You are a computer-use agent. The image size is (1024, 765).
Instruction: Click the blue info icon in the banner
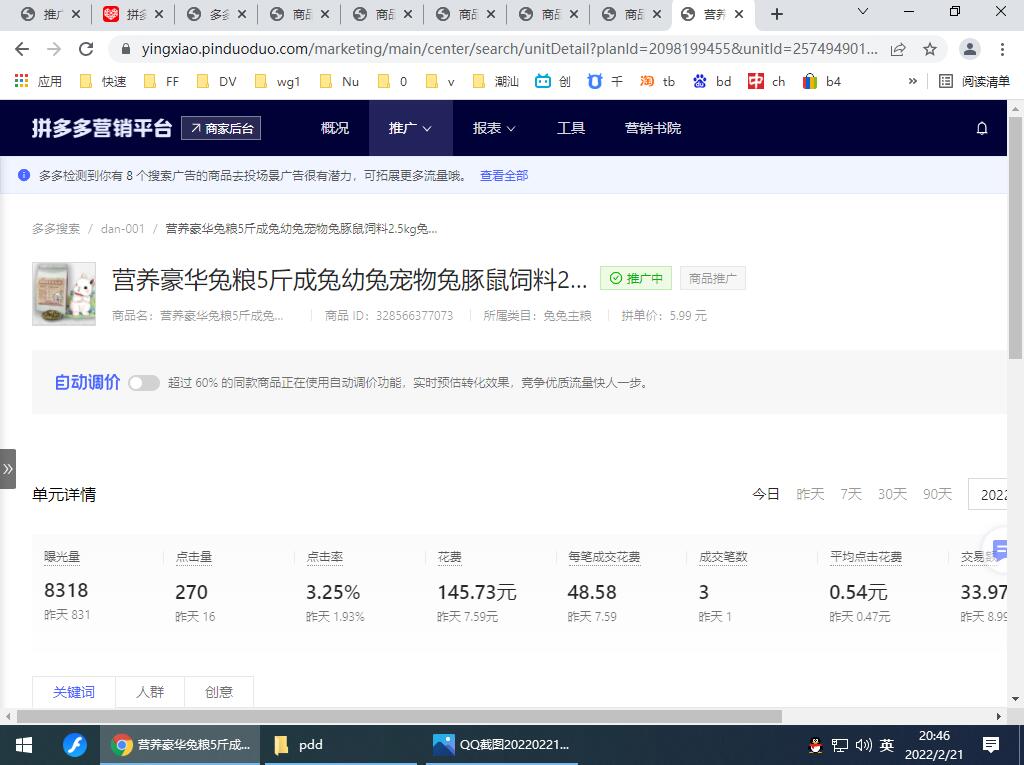24,175
